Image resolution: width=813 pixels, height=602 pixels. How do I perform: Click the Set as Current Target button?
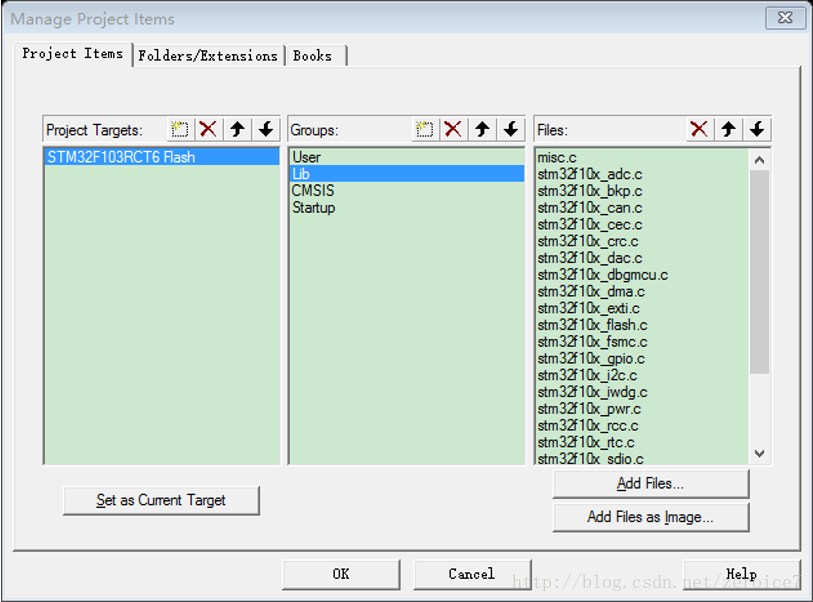click(x=161, y=500)
